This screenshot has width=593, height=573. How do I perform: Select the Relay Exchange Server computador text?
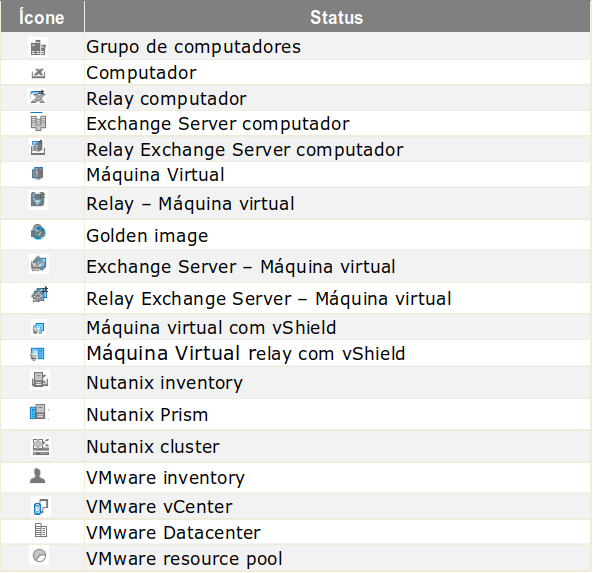click(245, 150)
